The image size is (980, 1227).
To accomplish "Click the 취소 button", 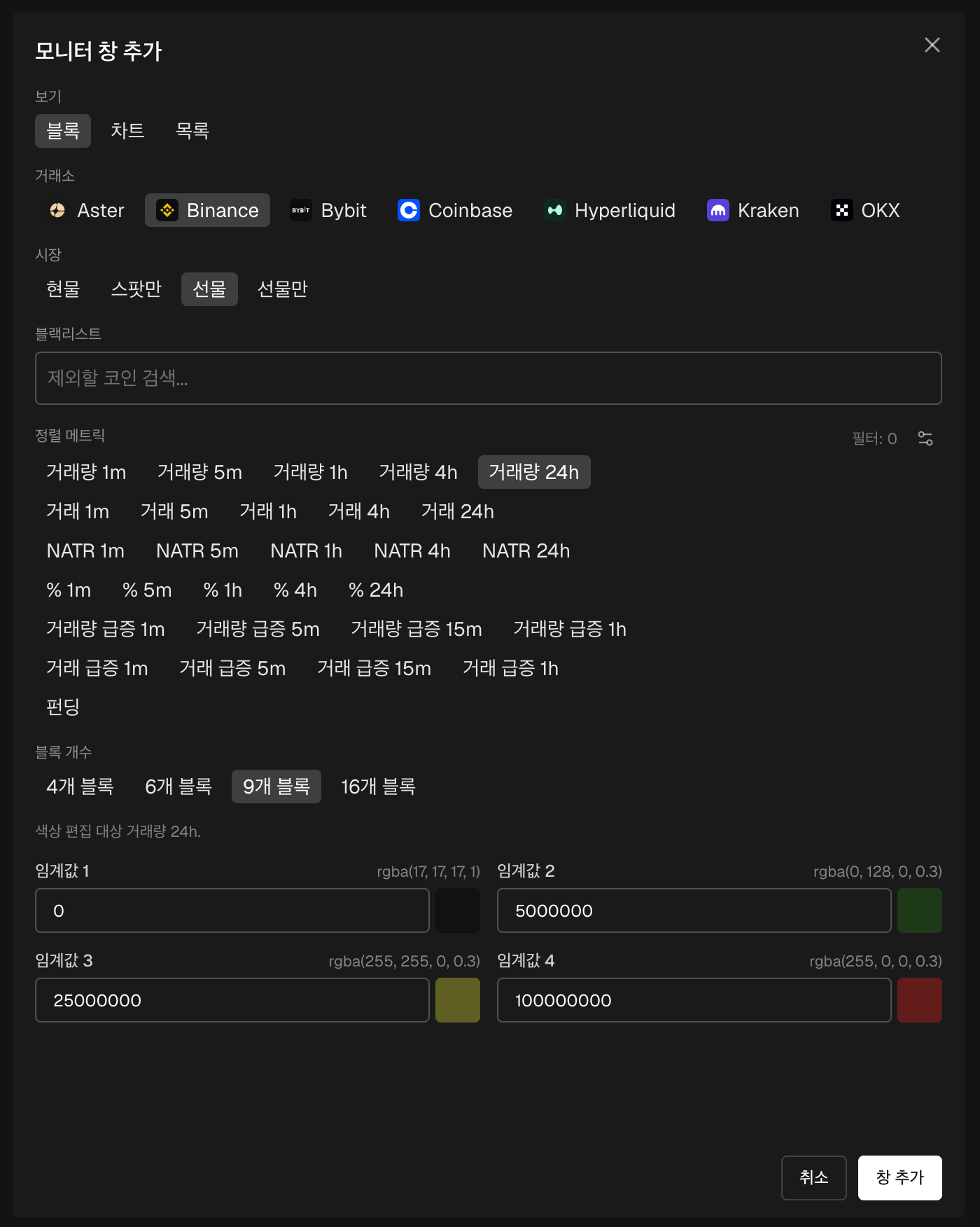I will [x=814, y=1178].
